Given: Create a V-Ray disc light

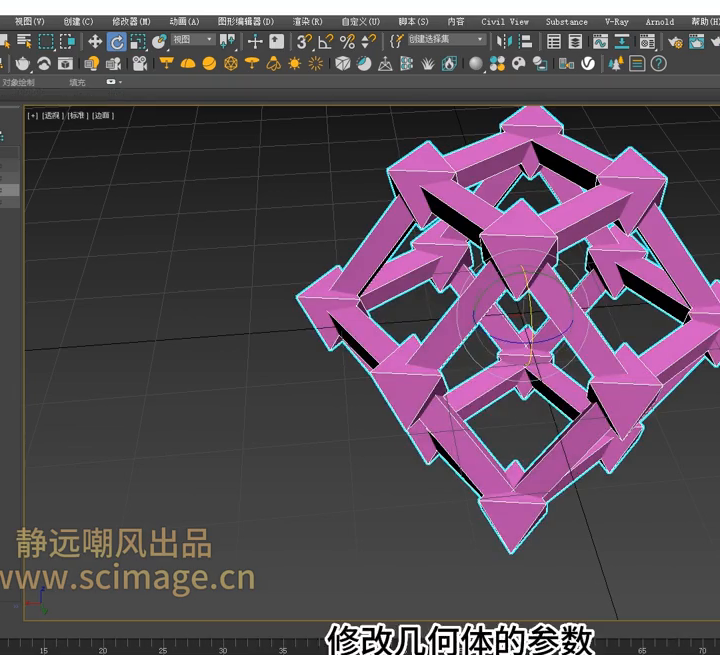Looking at the screenshot, I should pos(252,63).
